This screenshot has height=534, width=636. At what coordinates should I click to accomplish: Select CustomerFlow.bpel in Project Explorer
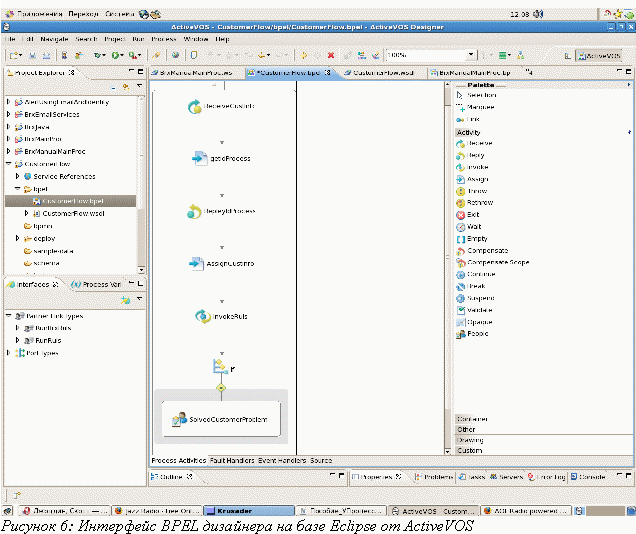point(72,200)
